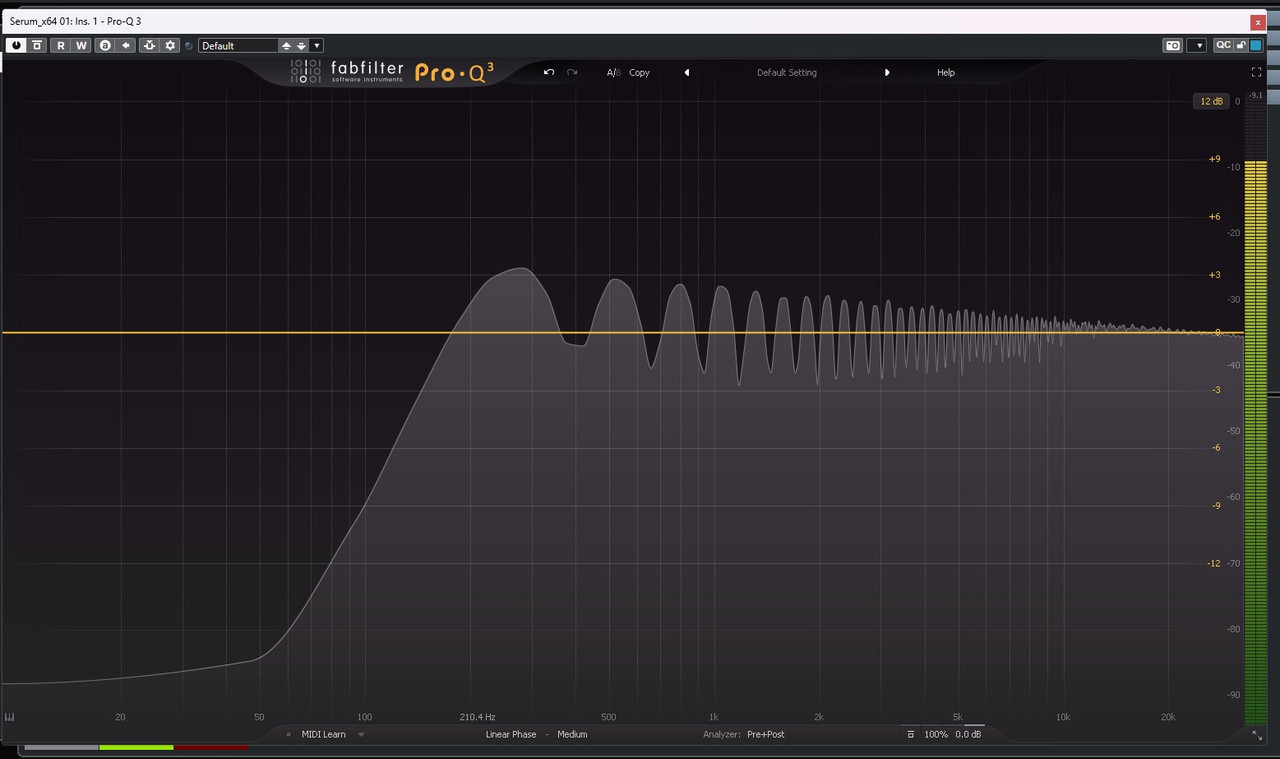
Task: Click the -9.1 peak level readout
Action: click(x=1256, y=95)
